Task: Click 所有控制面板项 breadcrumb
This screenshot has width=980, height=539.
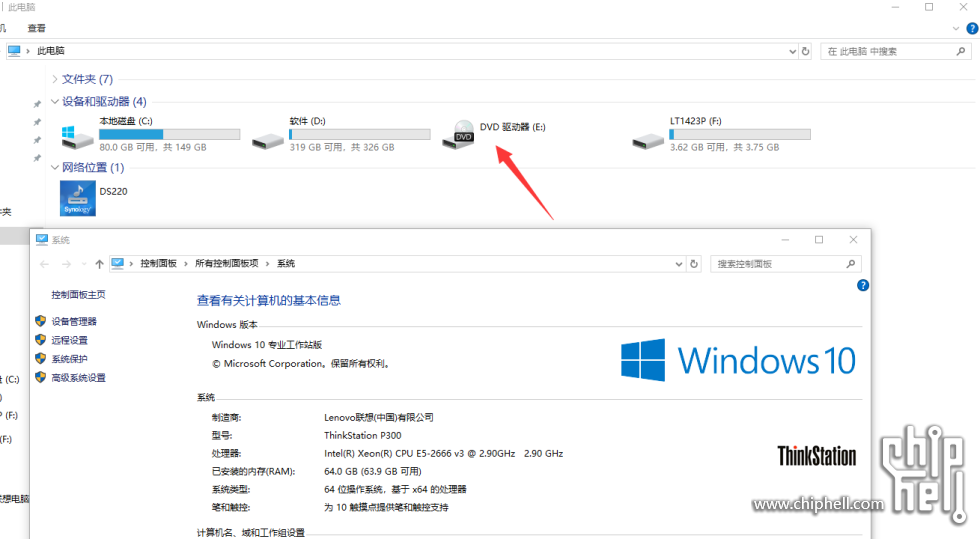Action: click(226, 263)
